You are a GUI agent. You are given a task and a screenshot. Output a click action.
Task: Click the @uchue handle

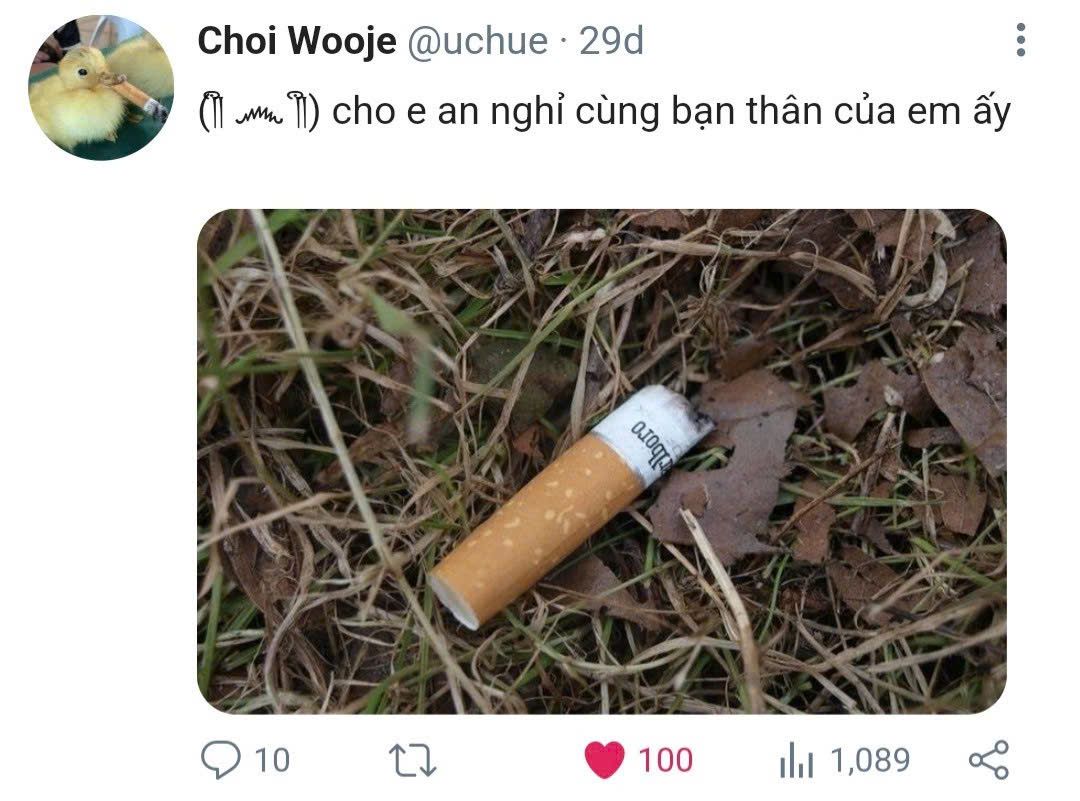[x=477, y=41]
